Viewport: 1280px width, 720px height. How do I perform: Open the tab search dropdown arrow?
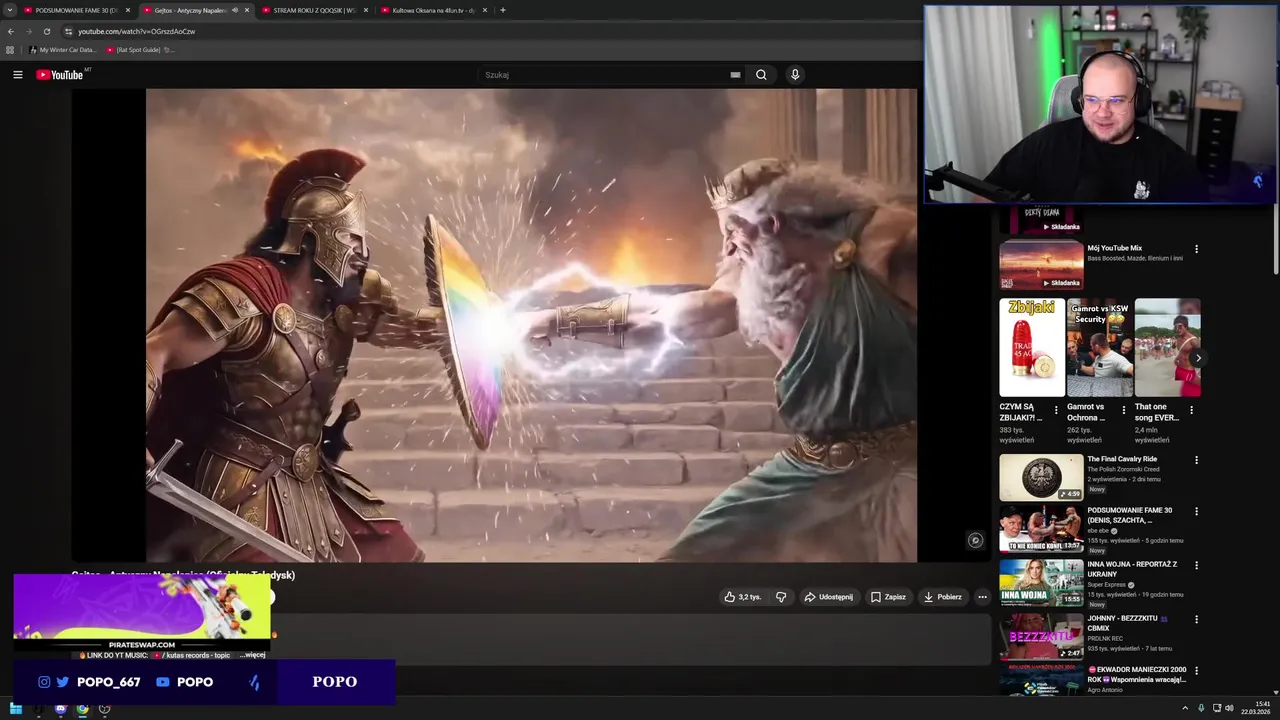tap(9, 10)
